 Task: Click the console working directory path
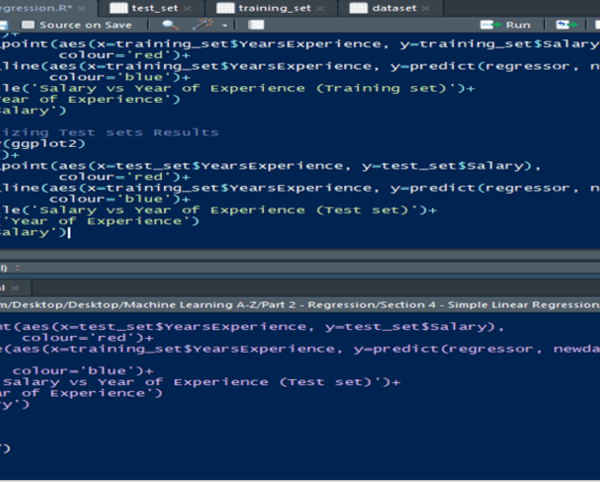coord(280,303)
